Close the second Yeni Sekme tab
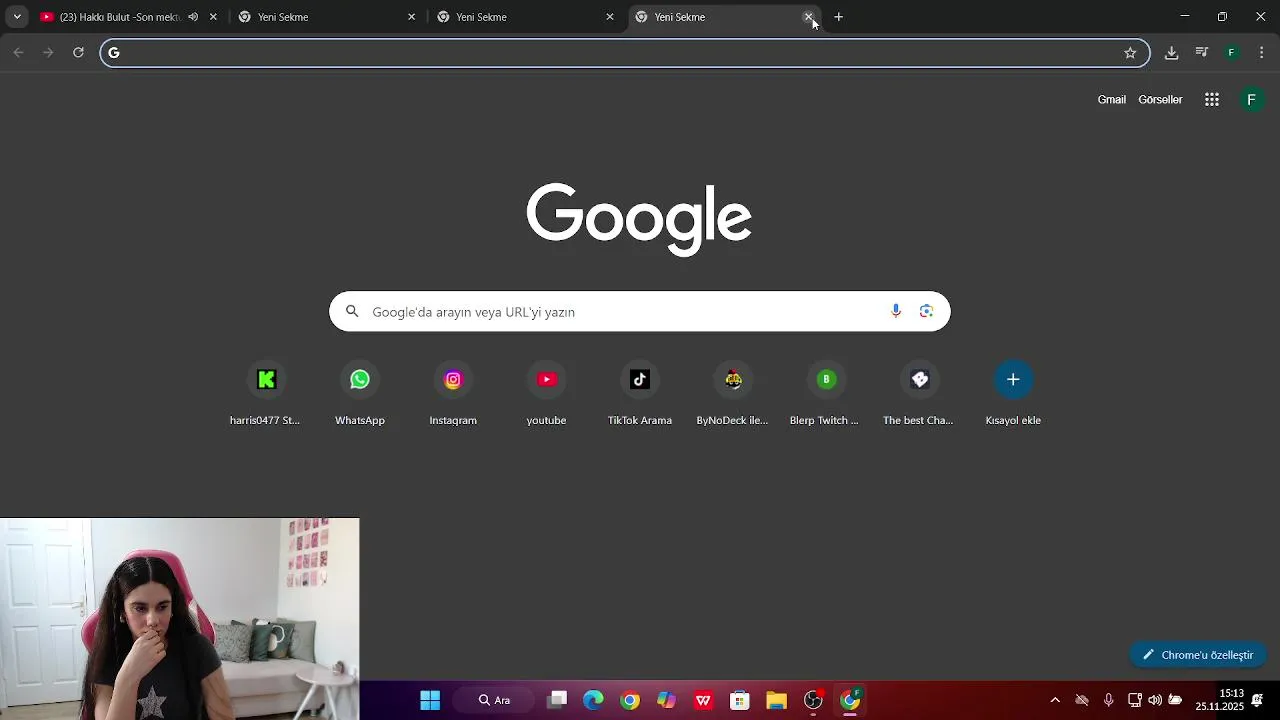The width and height of the screenshot is (1280, 720). click(x=411, y=17)
